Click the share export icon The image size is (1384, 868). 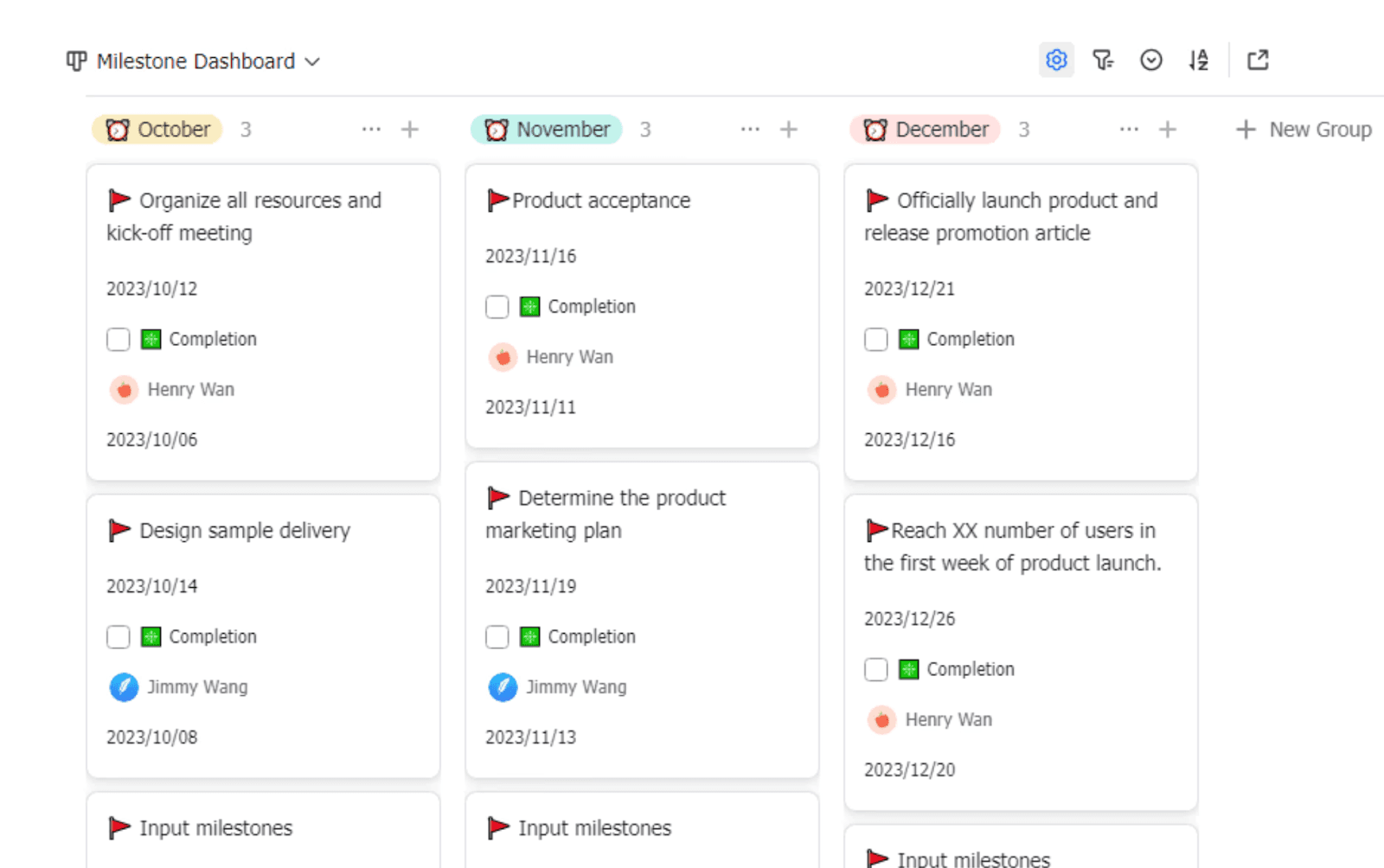click(1258, 60)
